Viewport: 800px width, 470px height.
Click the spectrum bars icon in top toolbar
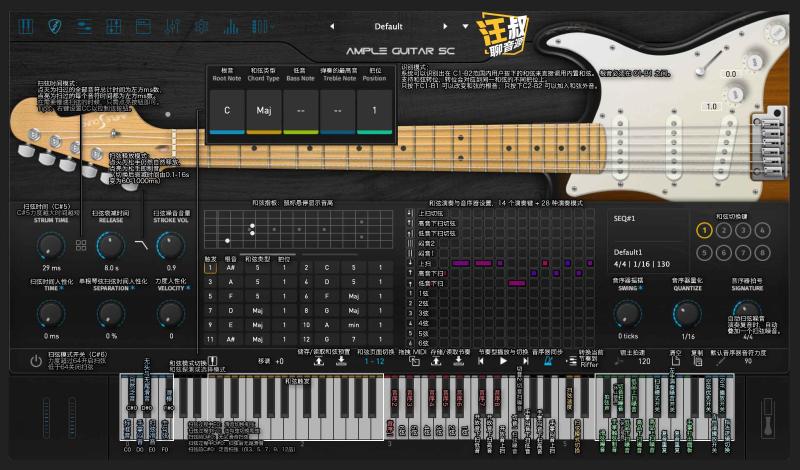click(231, 27)
